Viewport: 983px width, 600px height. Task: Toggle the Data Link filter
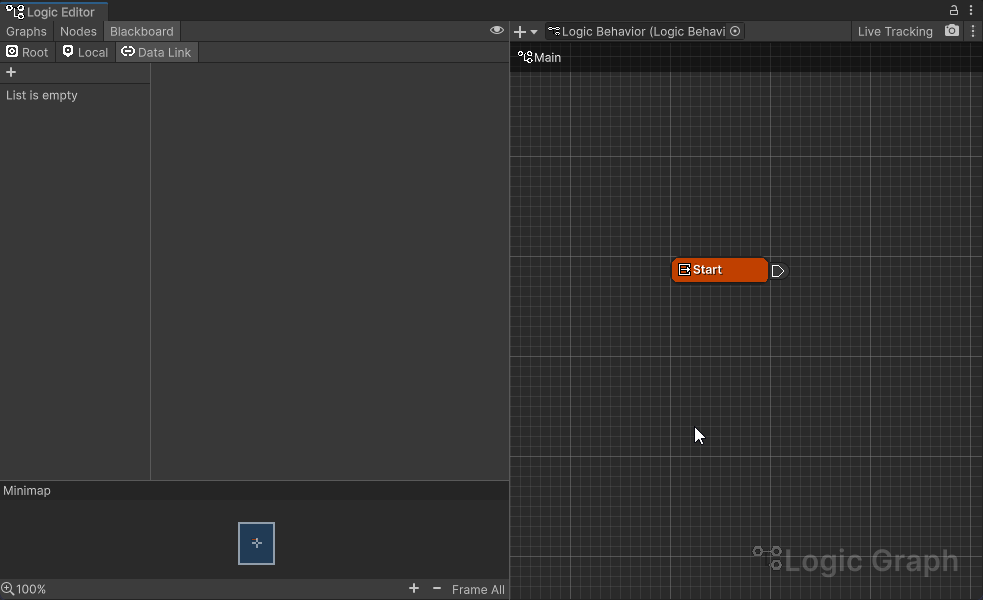click(156, 52)
